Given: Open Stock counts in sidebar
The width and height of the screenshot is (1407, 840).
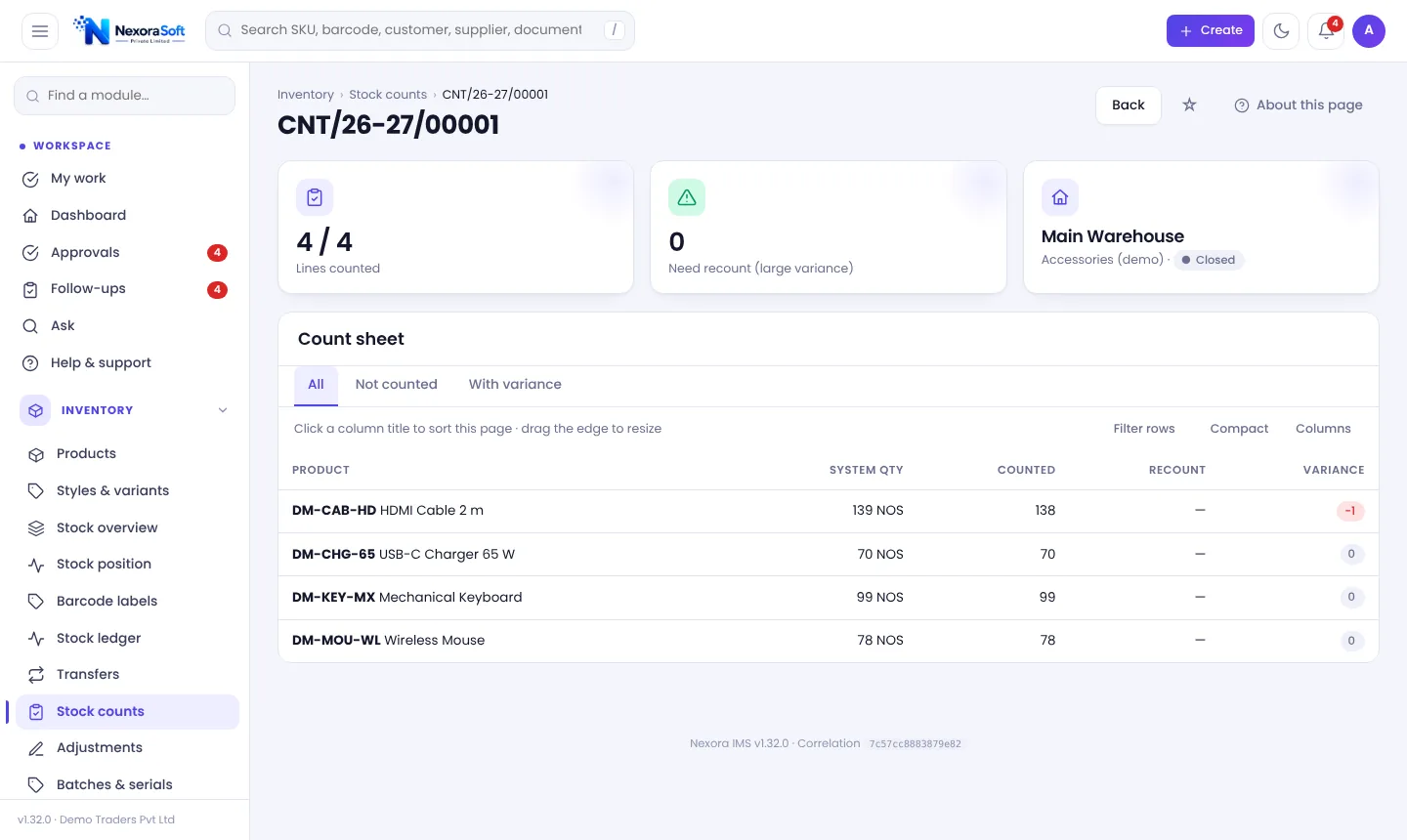Looking at the screenshot, I should (x=127, y=712).
